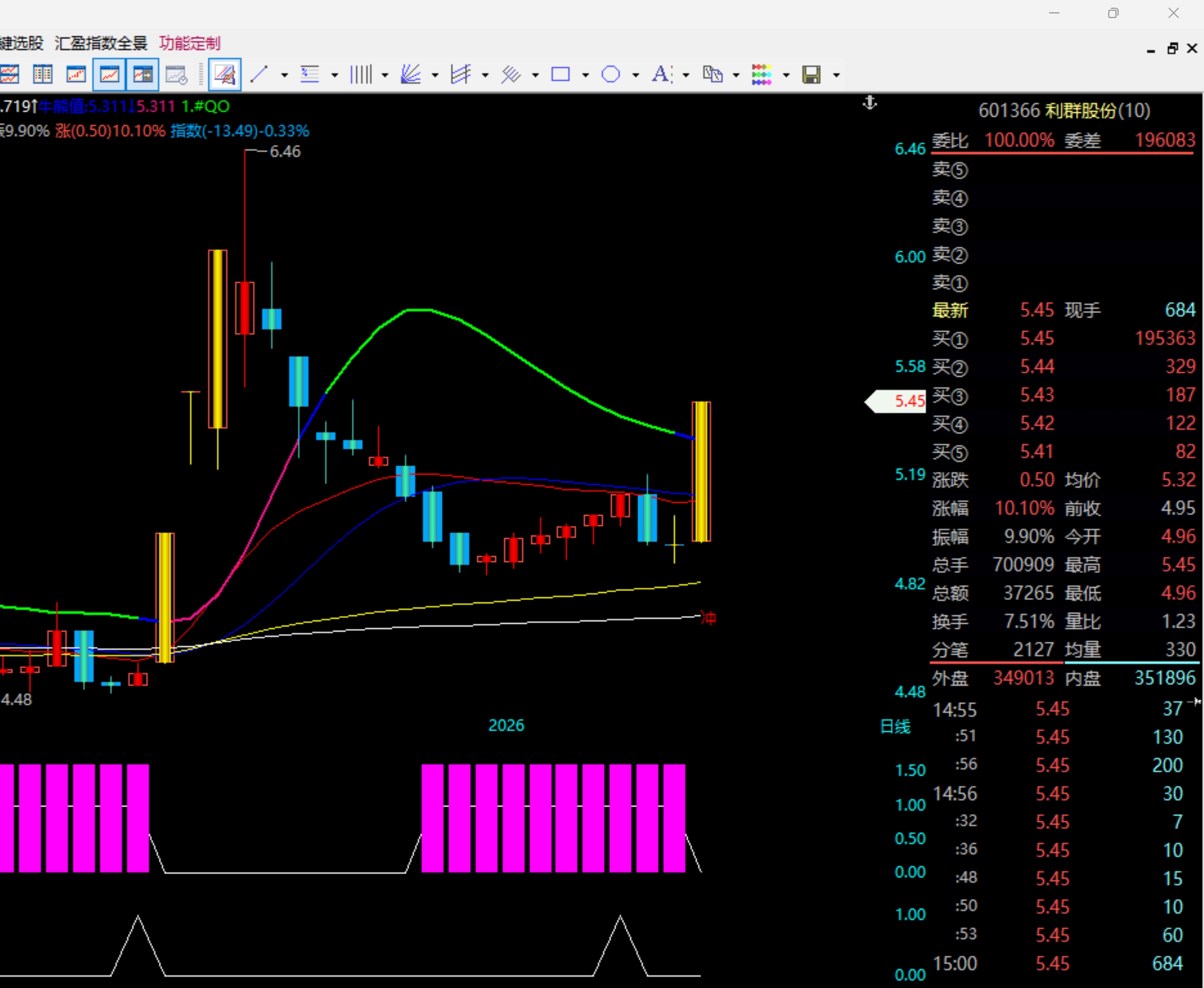Select the ellipse drawing tool
Image resolution: width=1204 pixels, height=988 pixels.
[x=611, y=75]
